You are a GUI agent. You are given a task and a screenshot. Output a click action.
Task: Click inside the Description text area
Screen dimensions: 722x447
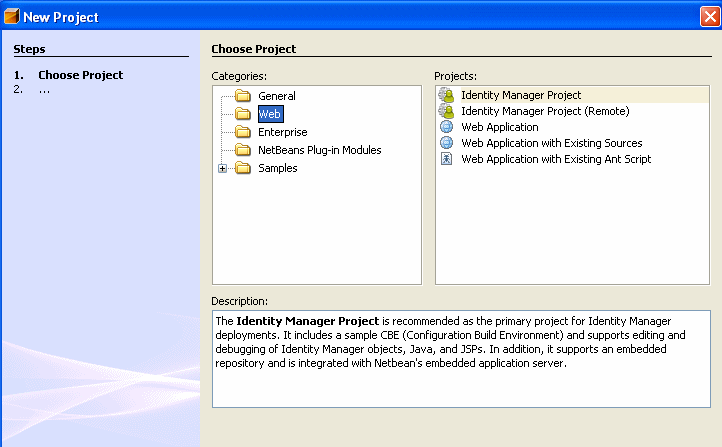(x=461, y=359)
